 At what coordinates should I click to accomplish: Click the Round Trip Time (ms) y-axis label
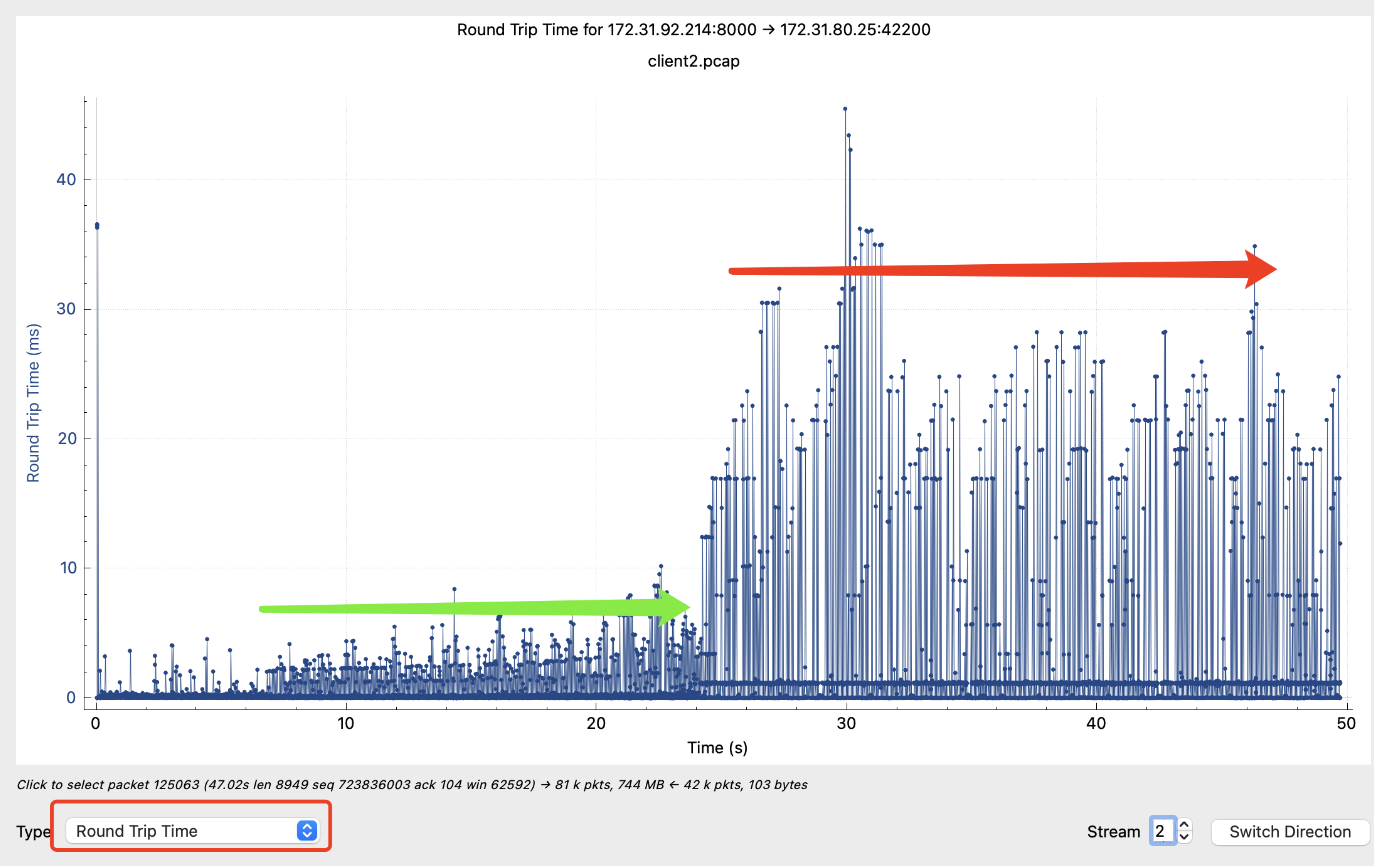pyautogui.click(x=34, y=400)
